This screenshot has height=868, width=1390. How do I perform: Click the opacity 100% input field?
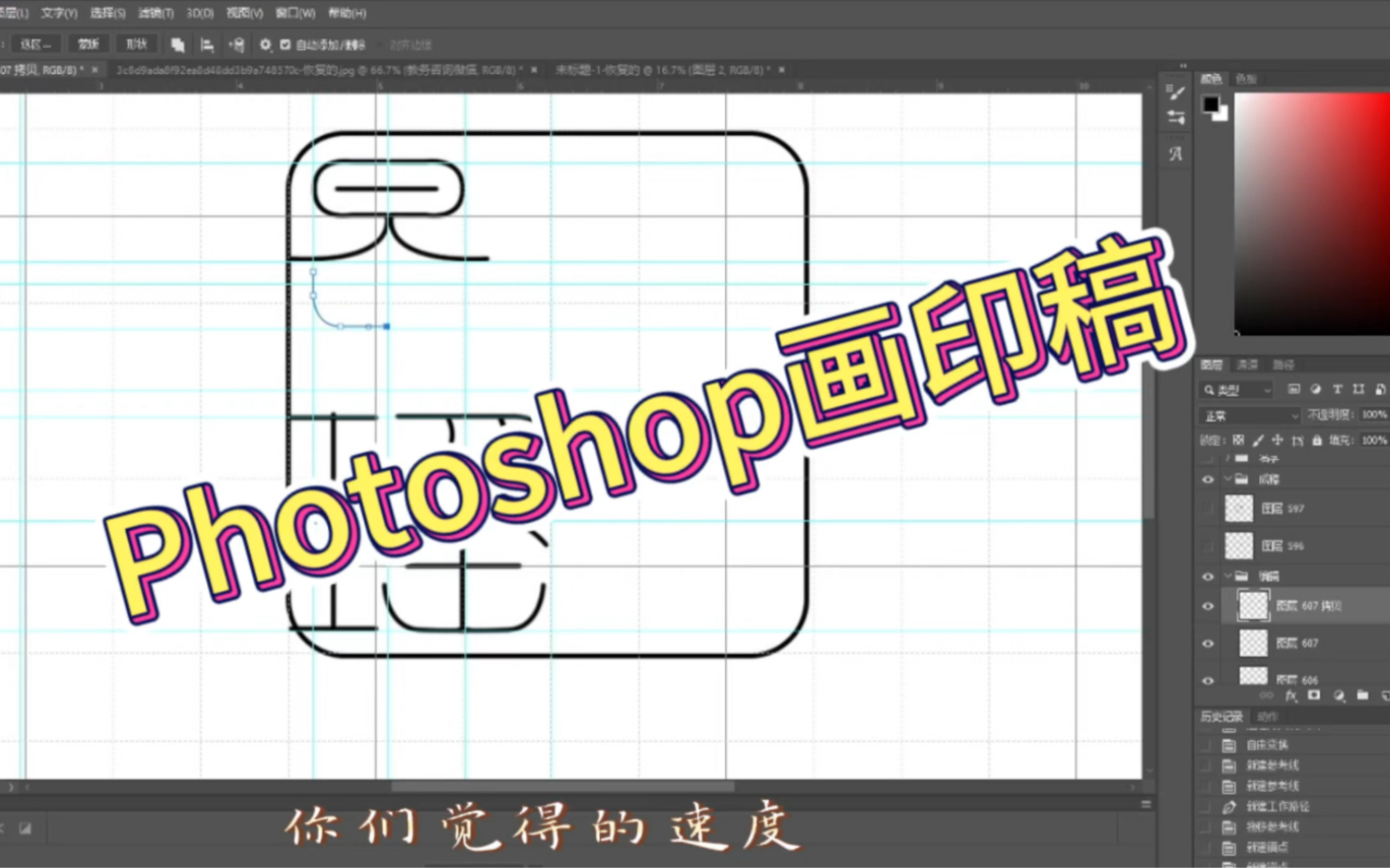(1374, 416)
